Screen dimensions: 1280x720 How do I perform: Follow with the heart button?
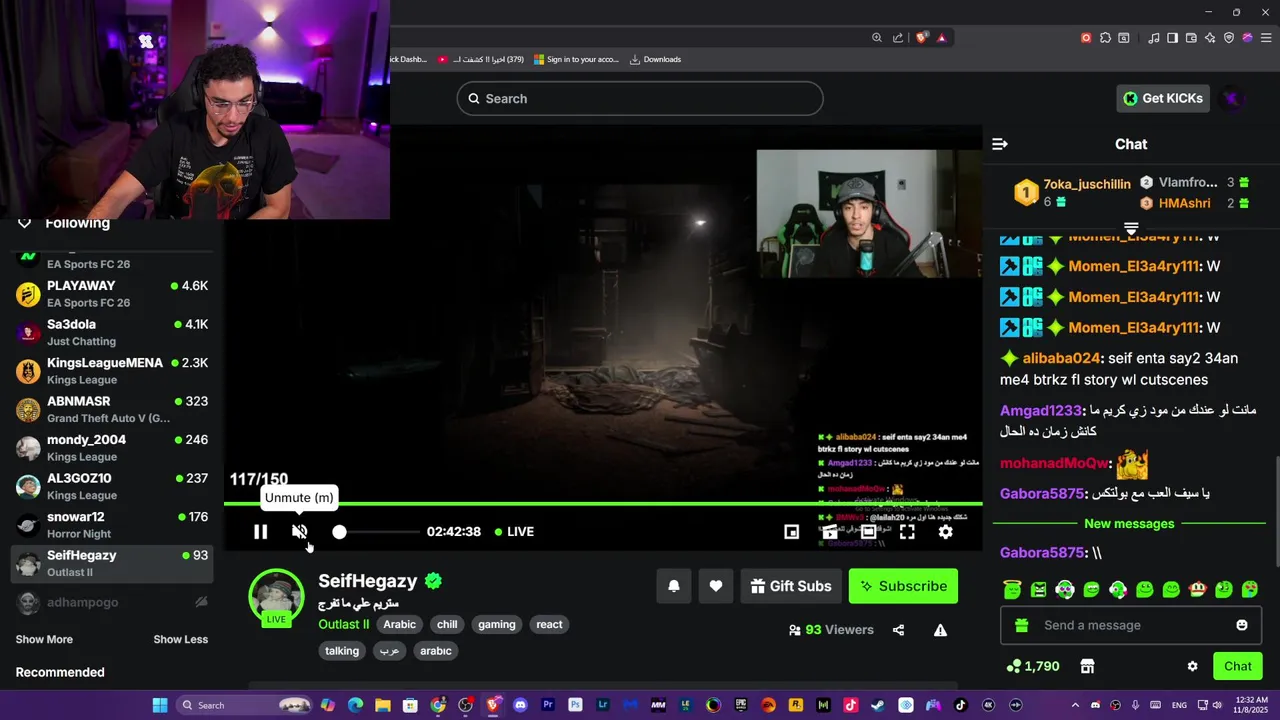click(x=716, y=586)
